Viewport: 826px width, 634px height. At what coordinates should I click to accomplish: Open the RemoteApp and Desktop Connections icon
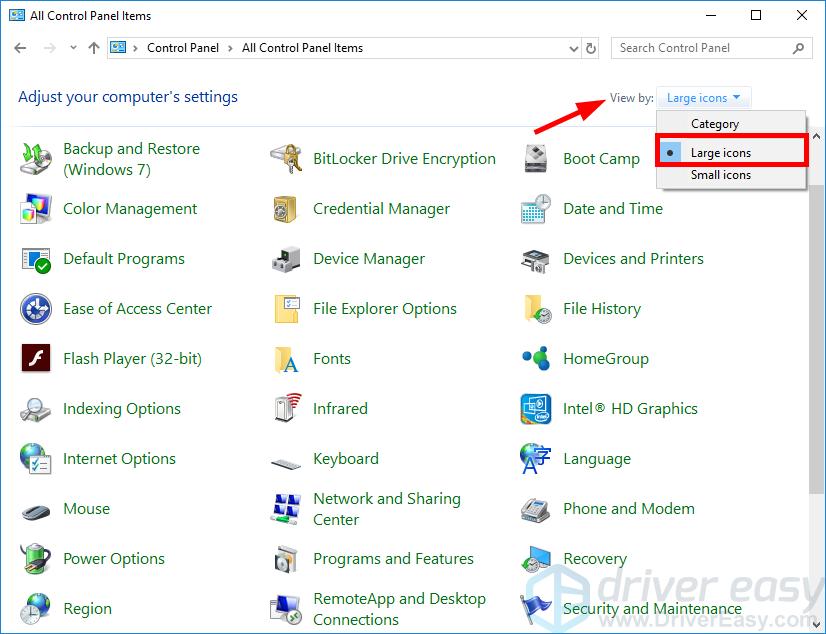[x=286, y=609]
